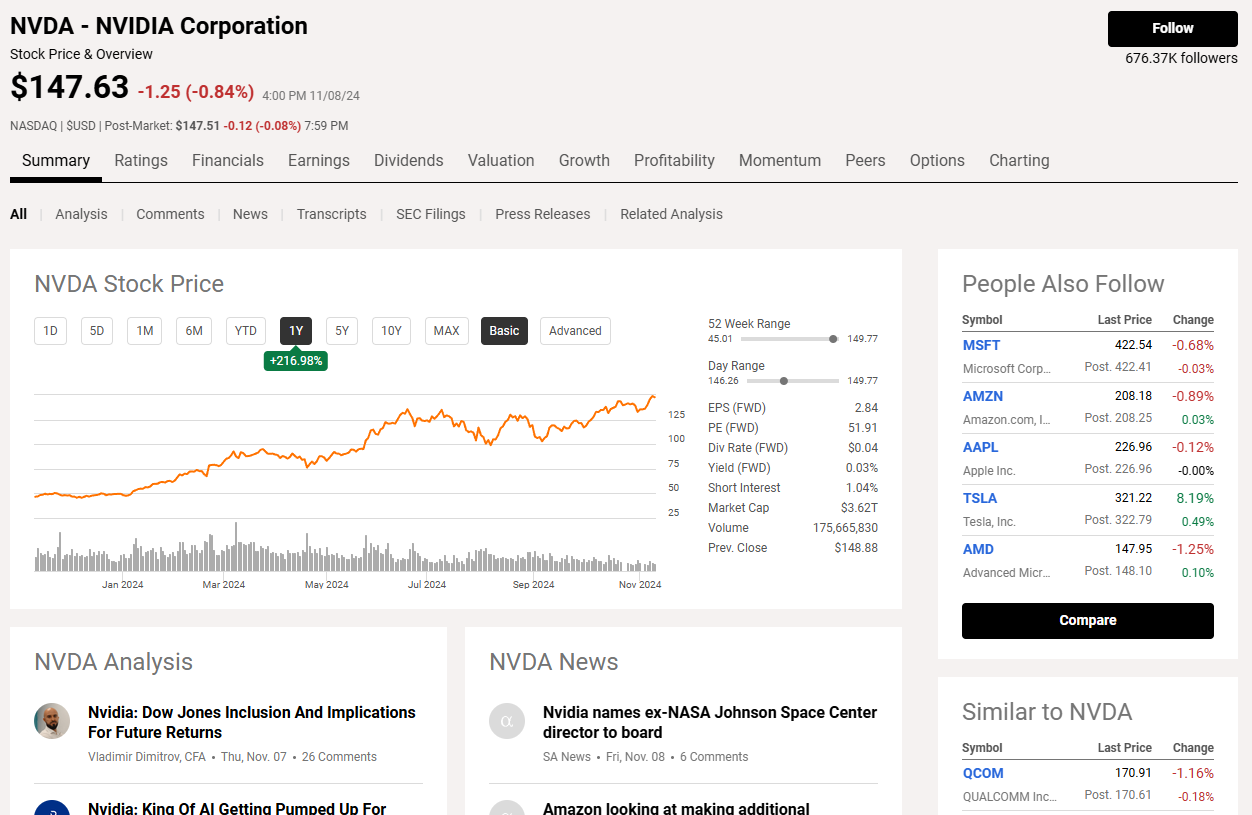Click the PE (FWD) value 51.91

click(863, 428)
